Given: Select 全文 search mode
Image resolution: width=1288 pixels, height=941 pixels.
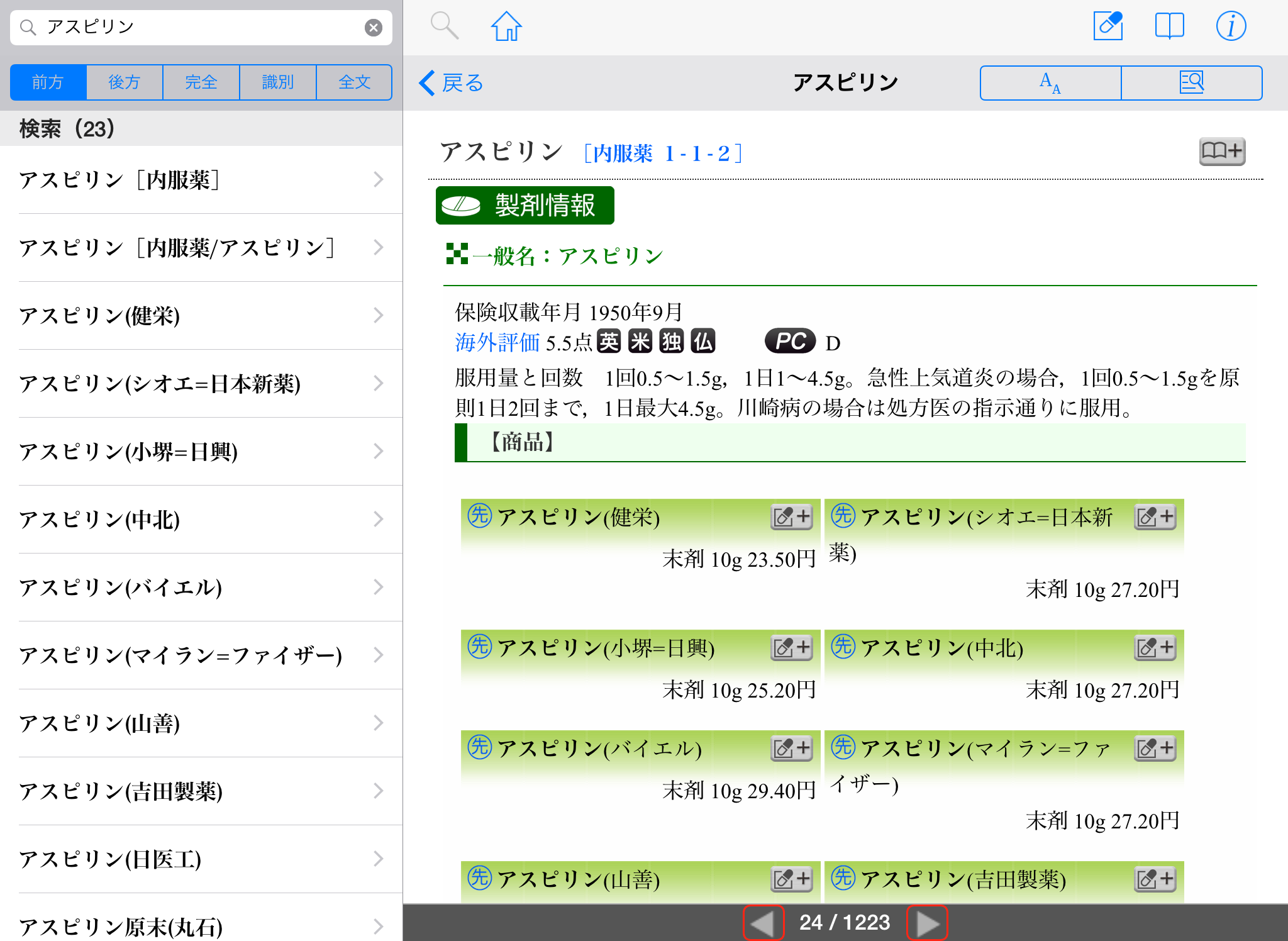Looking at the screenshot, I should pos(354,82).
